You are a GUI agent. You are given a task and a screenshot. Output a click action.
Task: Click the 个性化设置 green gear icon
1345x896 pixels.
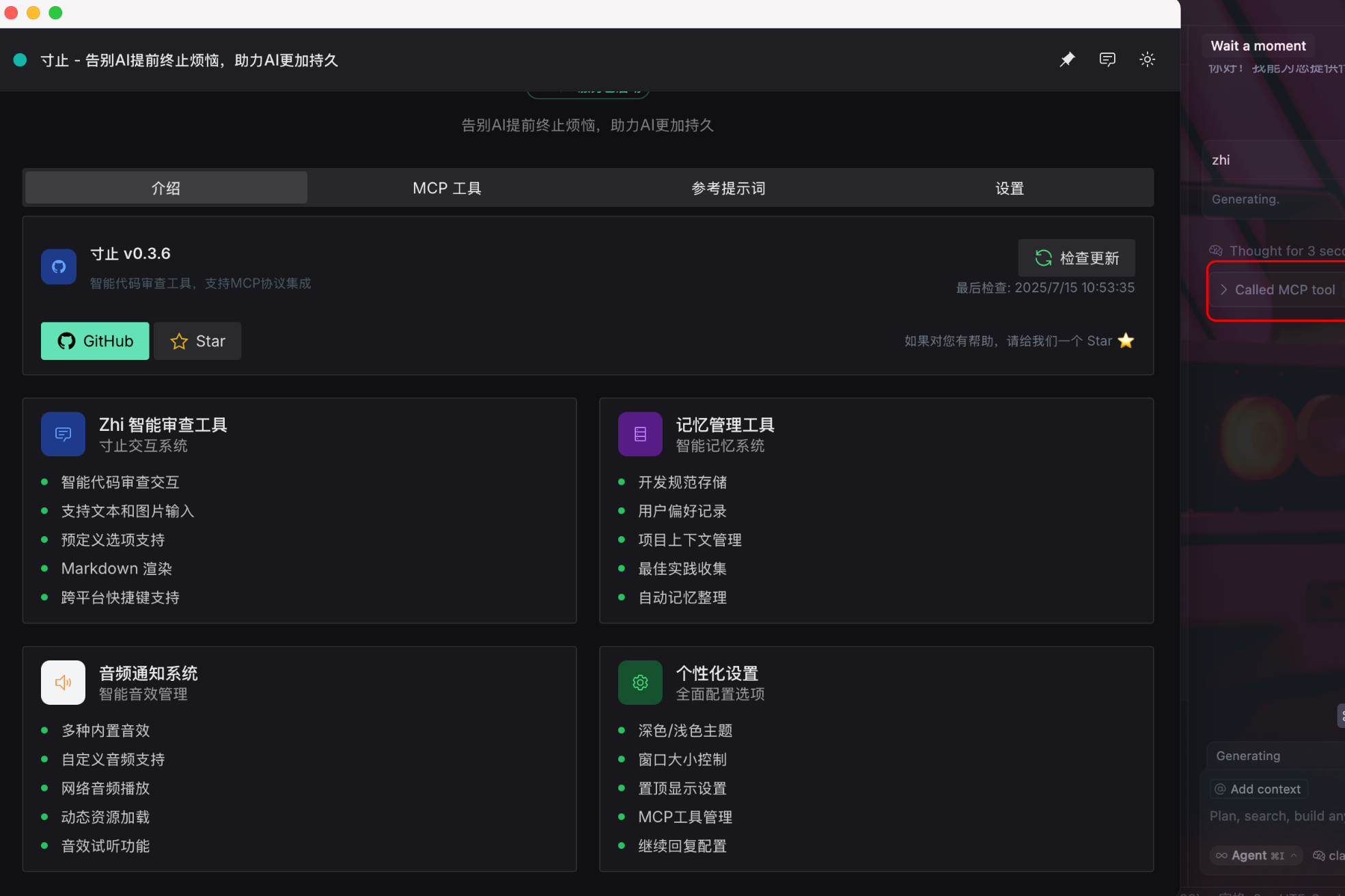(x=640, y=682)
